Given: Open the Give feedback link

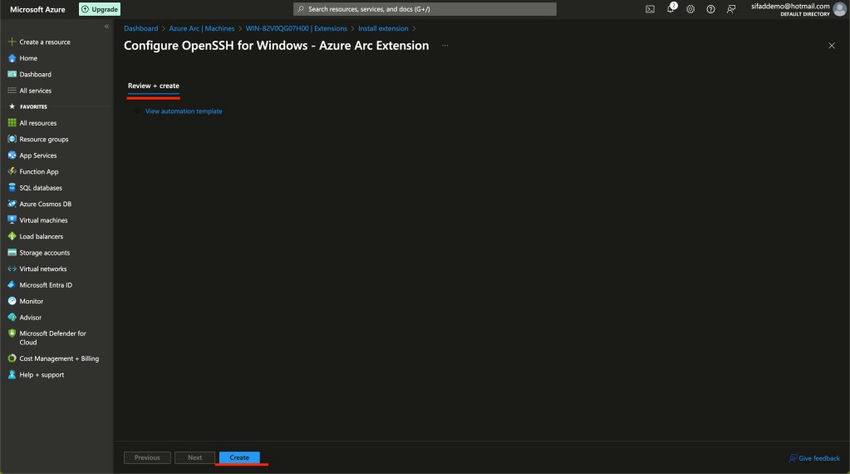Looking at the screenshot, I should point(814,458).
